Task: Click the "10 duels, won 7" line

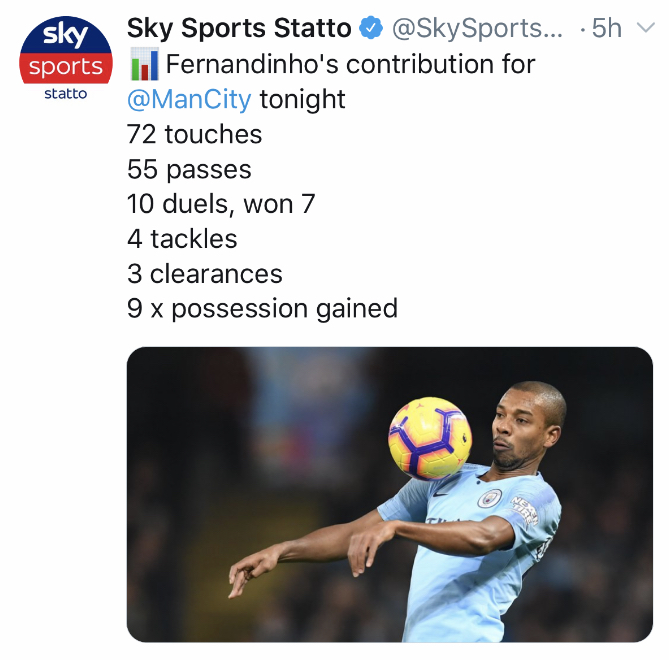Action: coord(221,205)
